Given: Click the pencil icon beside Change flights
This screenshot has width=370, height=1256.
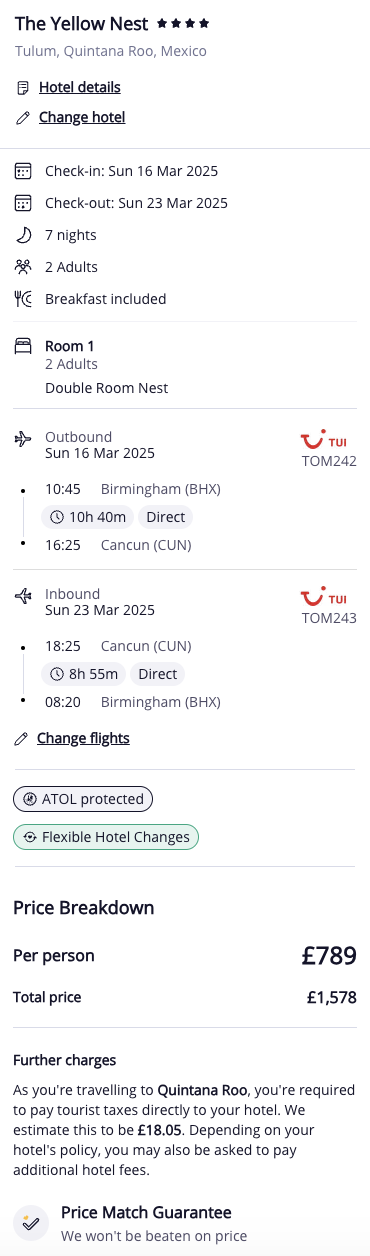Looking at the screenshot, I should click(x=21, y=739).
